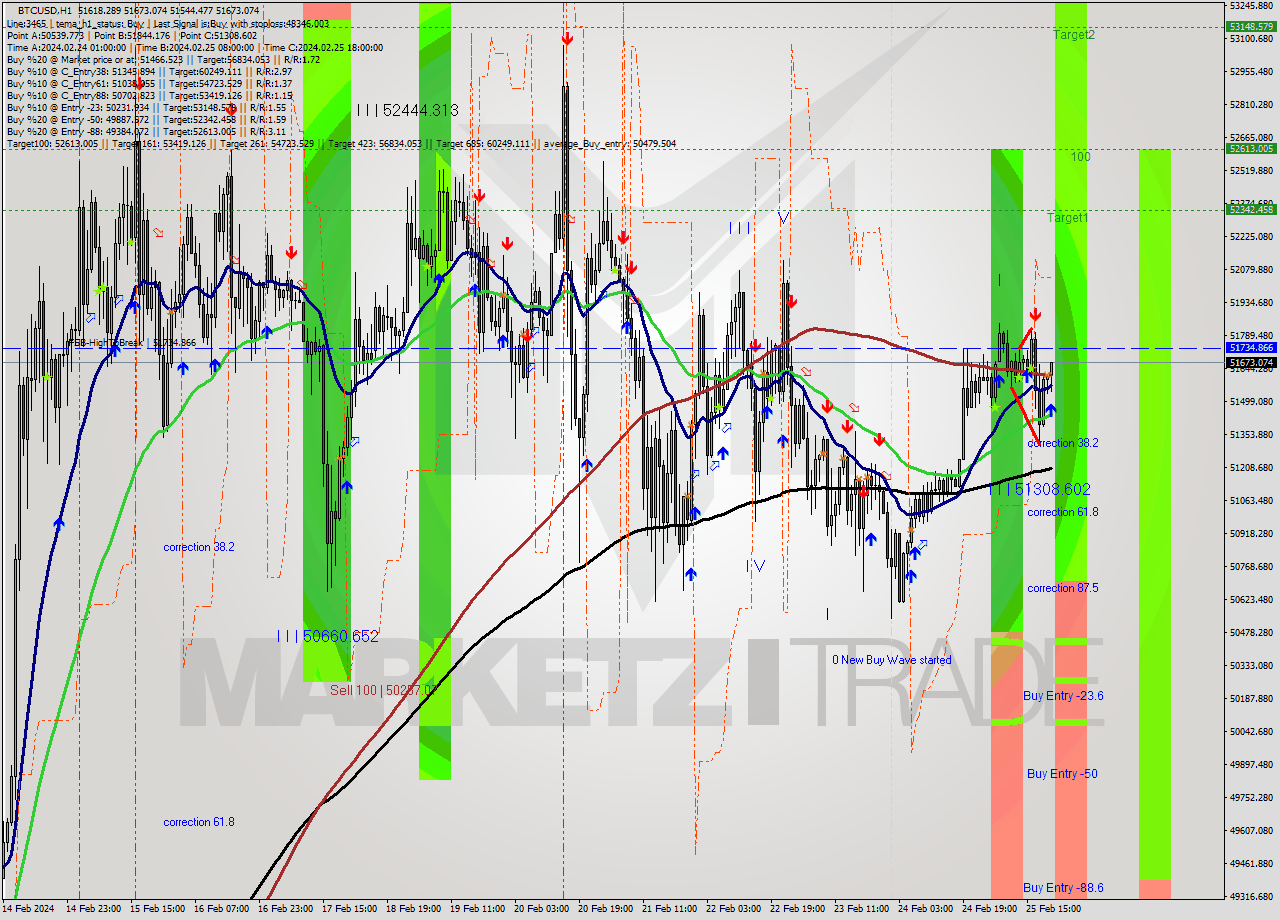Click the '21 Feb 11:00' time label
This screenshot has height=920, width=1280.
click(x=669, y=909)
